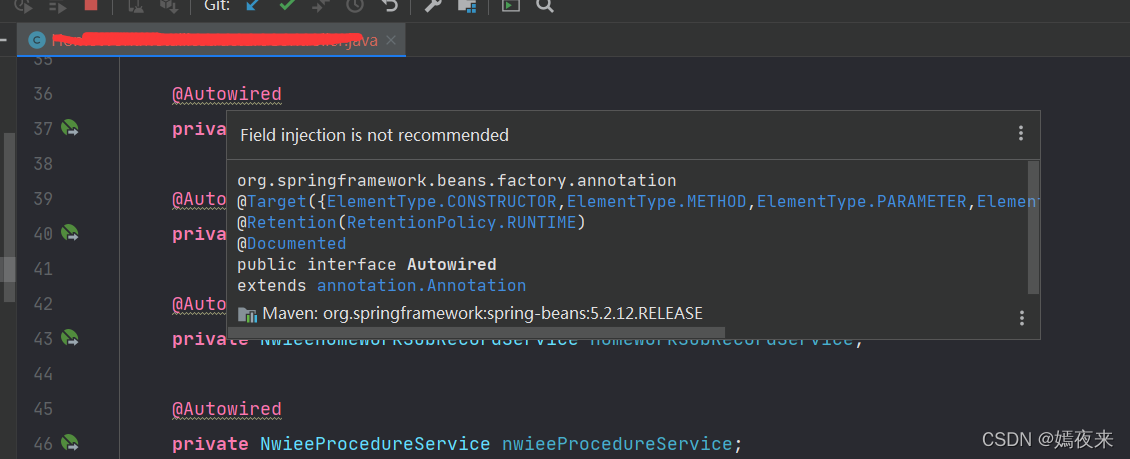The height and width of the screenshot is (459, 1130).
Task: Follow RetentionPolicy.RUNTIME link
Action: (x=462, y=223)
